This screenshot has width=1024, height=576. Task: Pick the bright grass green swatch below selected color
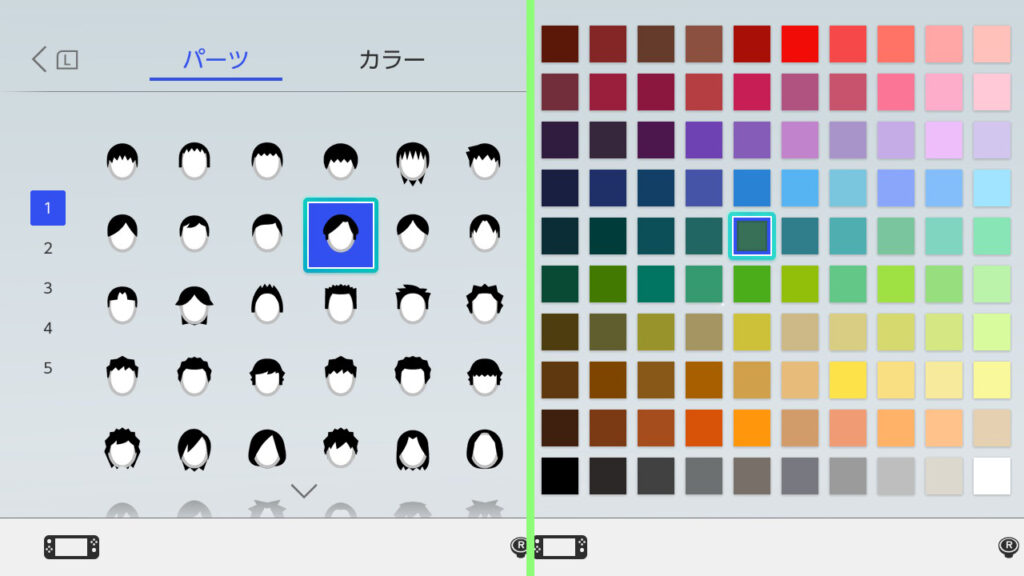coord(752,284)
